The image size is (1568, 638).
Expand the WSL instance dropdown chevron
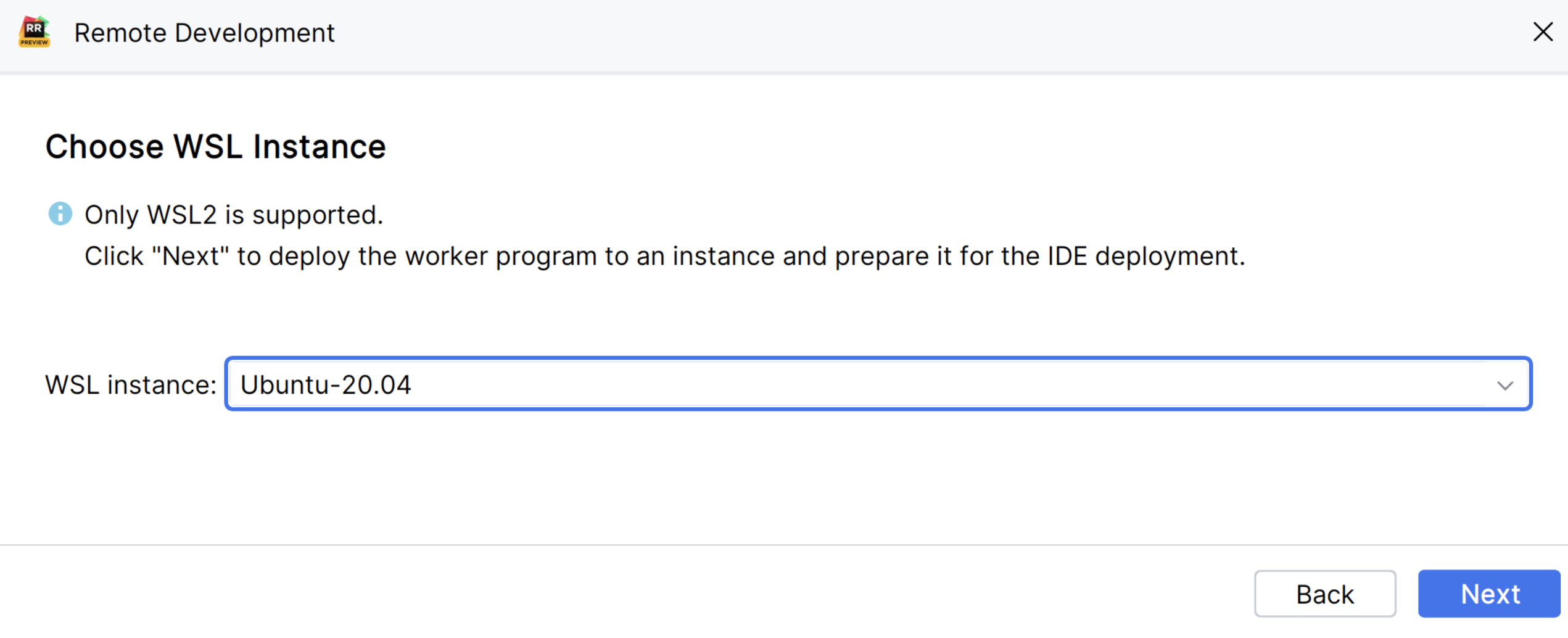1504,386
